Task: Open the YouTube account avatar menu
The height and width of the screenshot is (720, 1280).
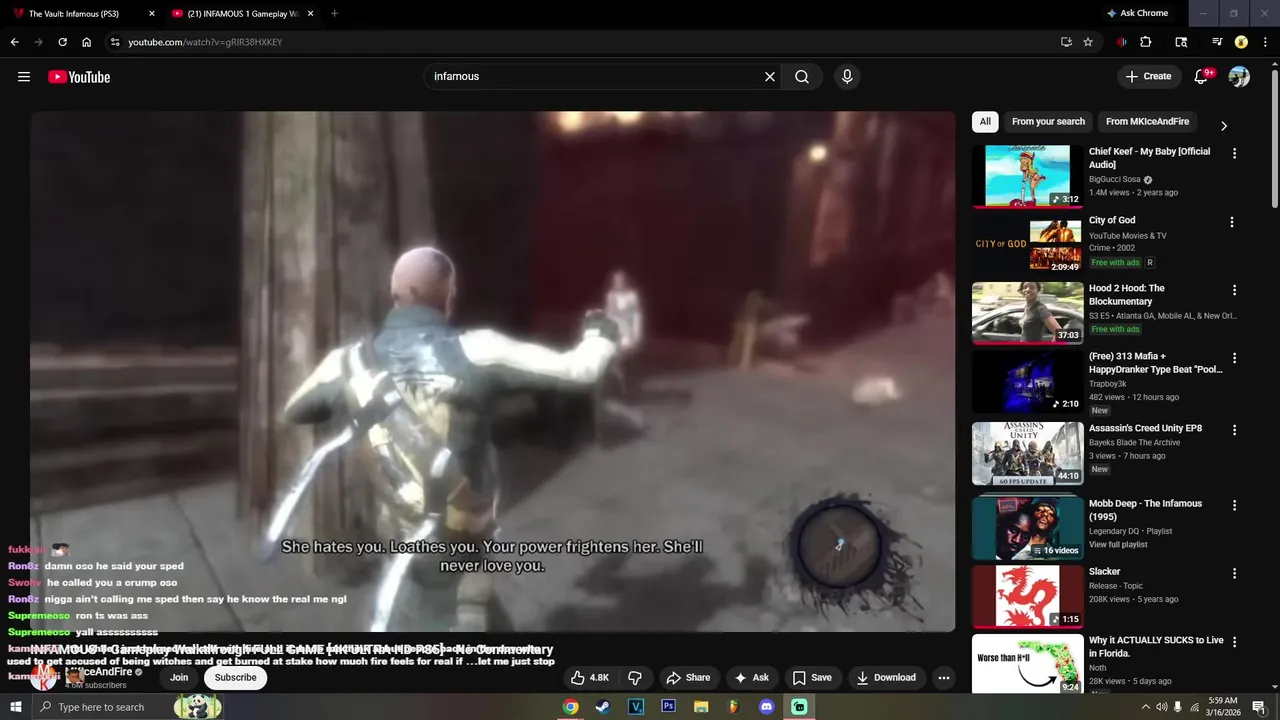Action: tap(1239, 77)
